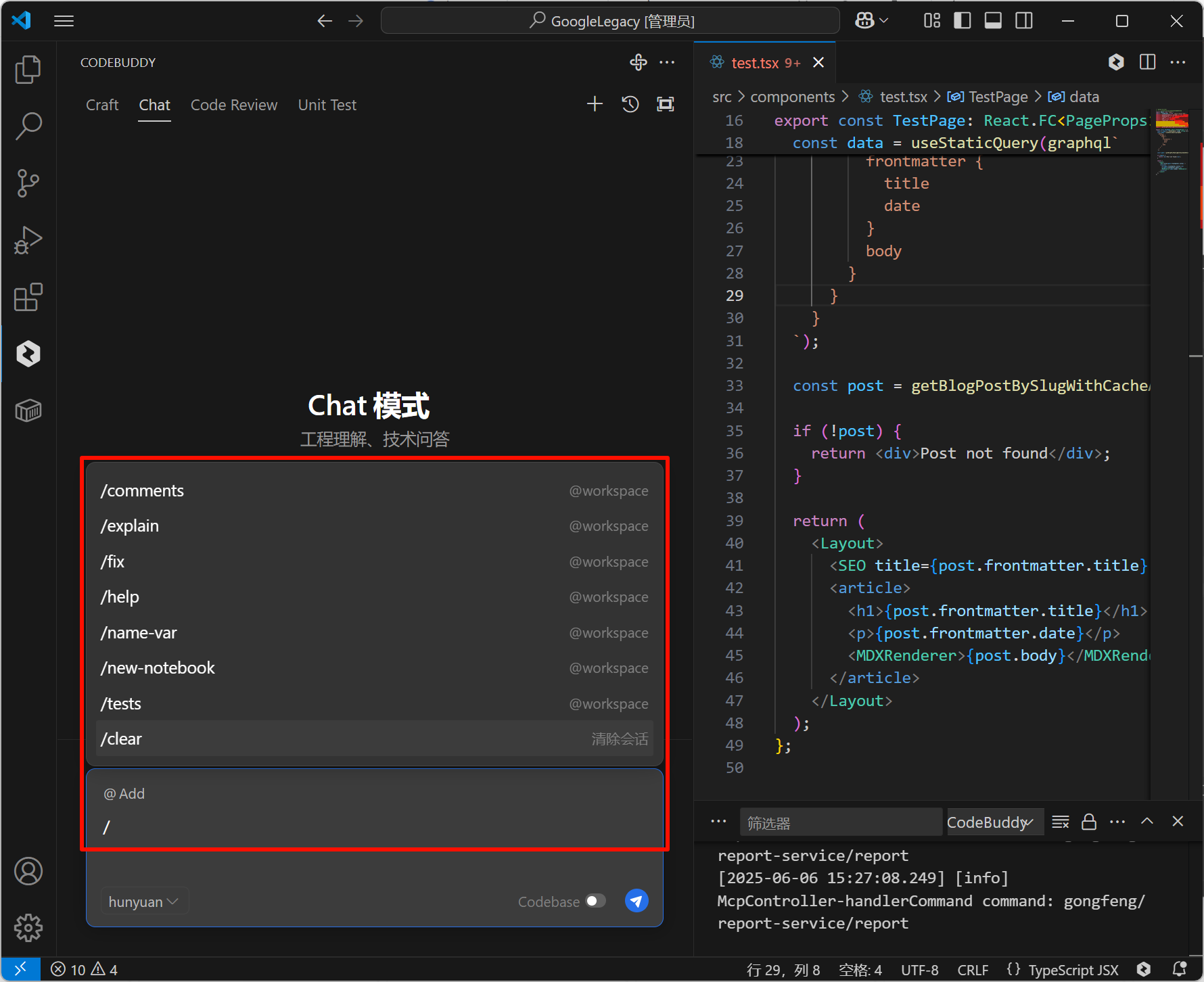1204x982 pixels.
Task: Select the /name-var command
Action: [374, 632]
